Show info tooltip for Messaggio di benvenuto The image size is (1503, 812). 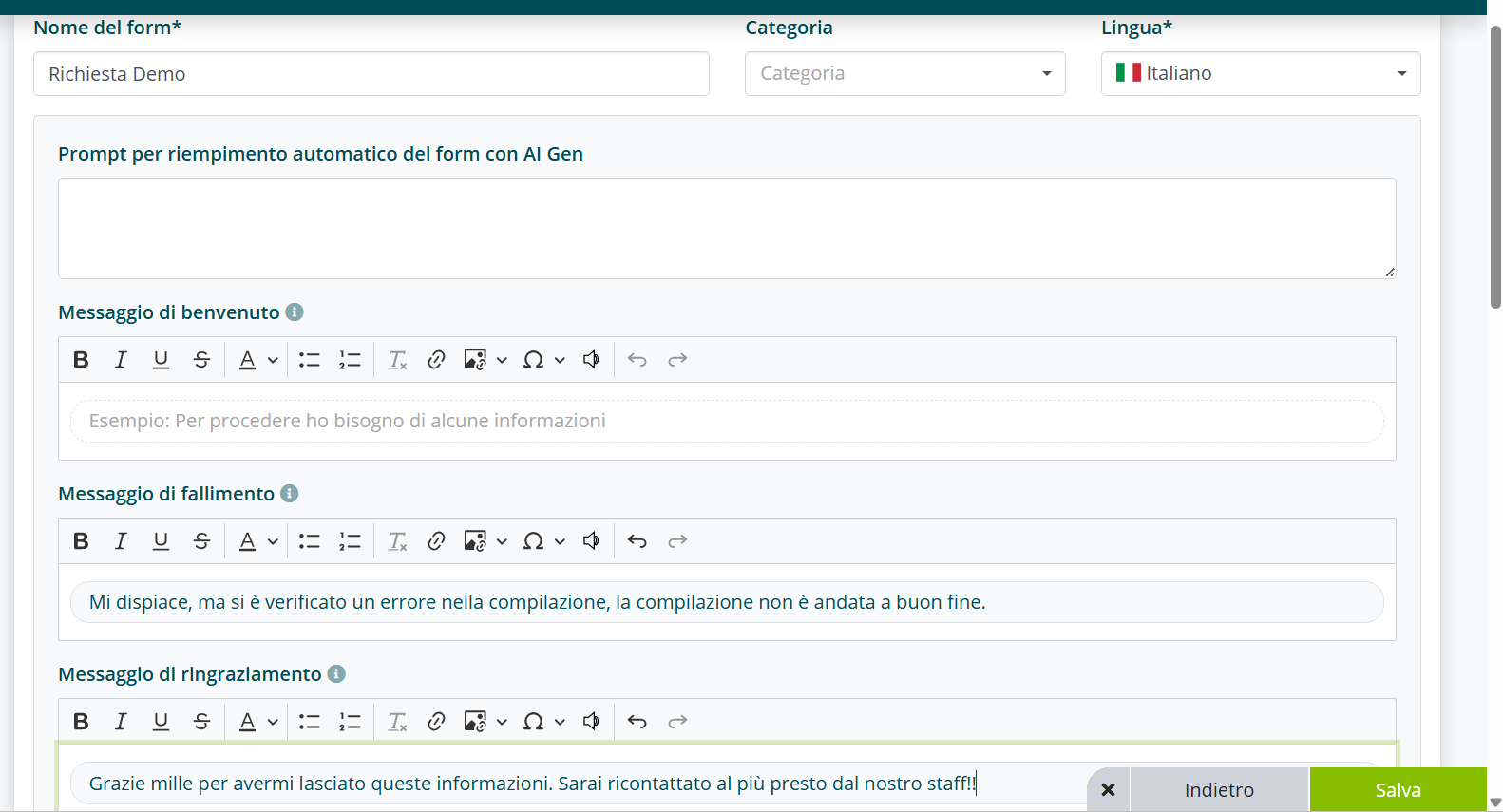click(295, 312)
